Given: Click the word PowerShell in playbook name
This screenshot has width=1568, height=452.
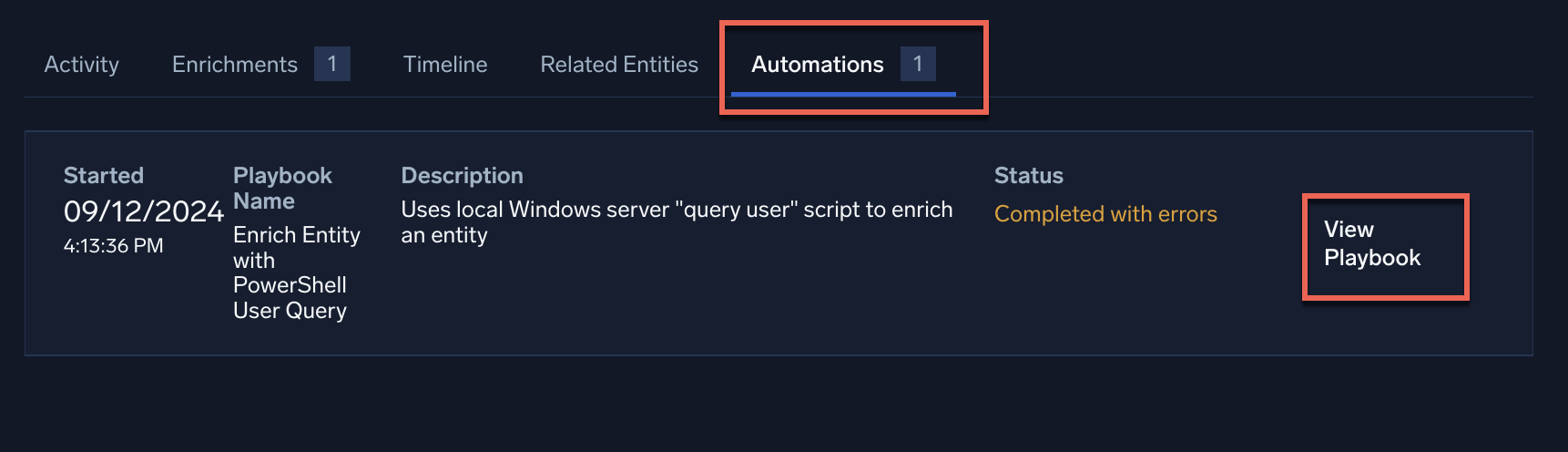Looking at the screenshot, I should (x=290, y=285).
